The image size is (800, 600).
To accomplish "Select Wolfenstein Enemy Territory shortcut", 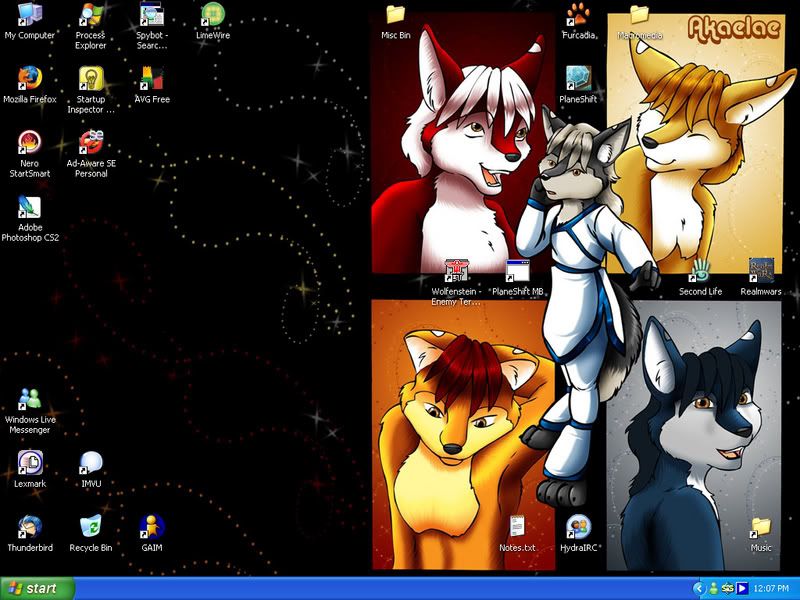I will [x=456, y=283].
